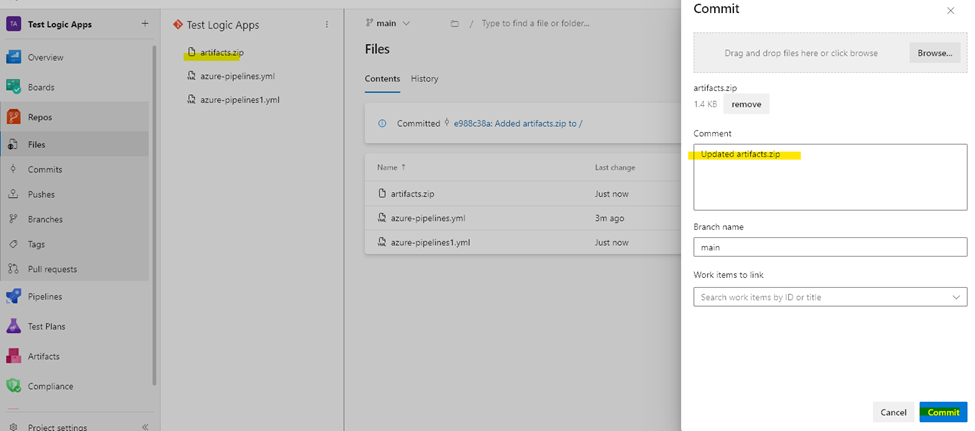Open the Pull requests icon
This screenshot has height=431, width=975.
13,269
